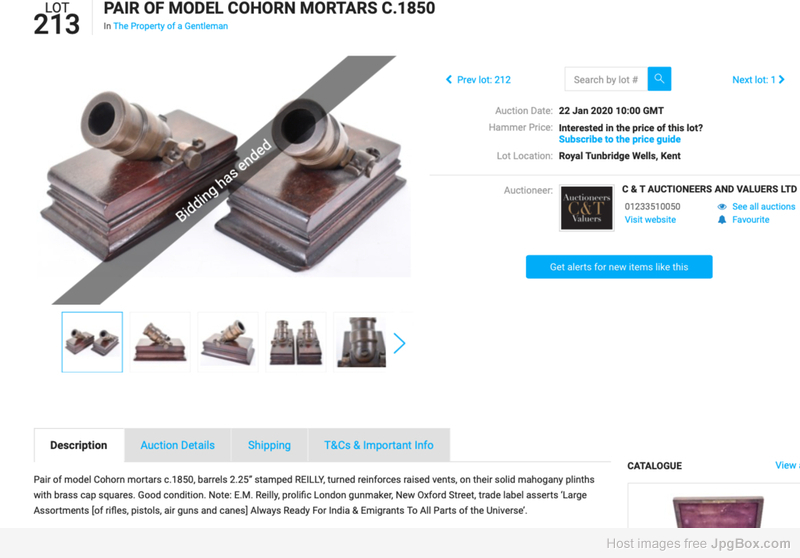The width and height of the screenshot is (800, 558).
Task: Open the Auction Details tab
Action: coord(178,445)
